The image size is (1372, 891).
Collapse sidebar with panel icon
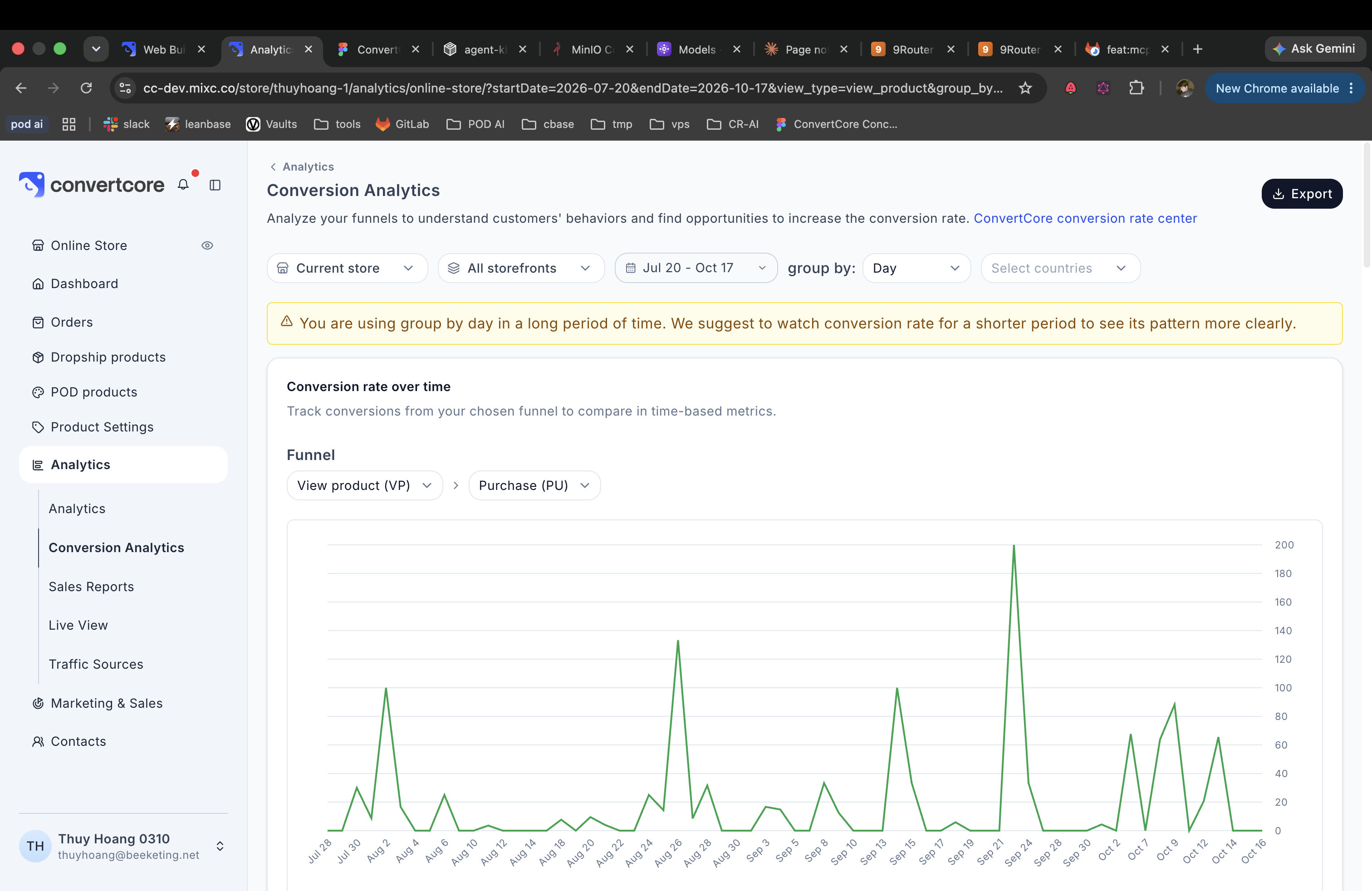pyautogui.click(x=215, y=185)
